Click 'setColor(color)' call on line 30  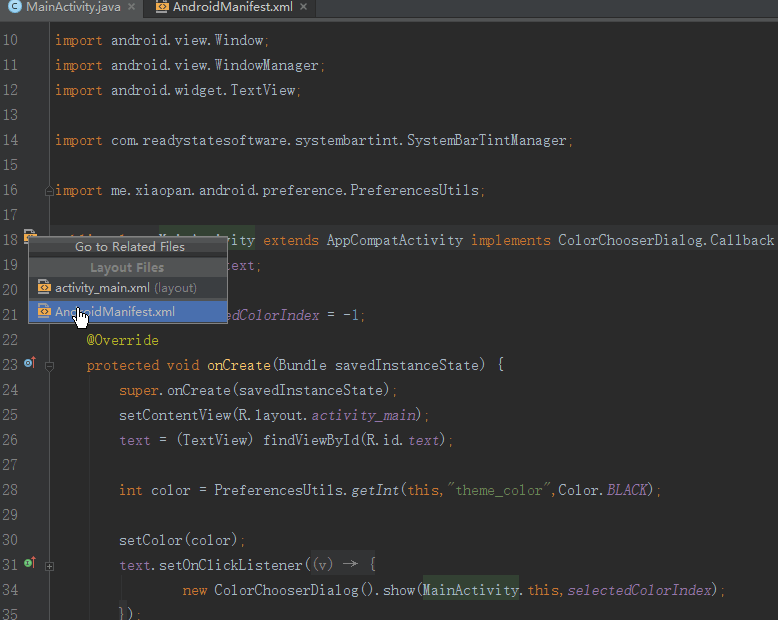point(179,540)
